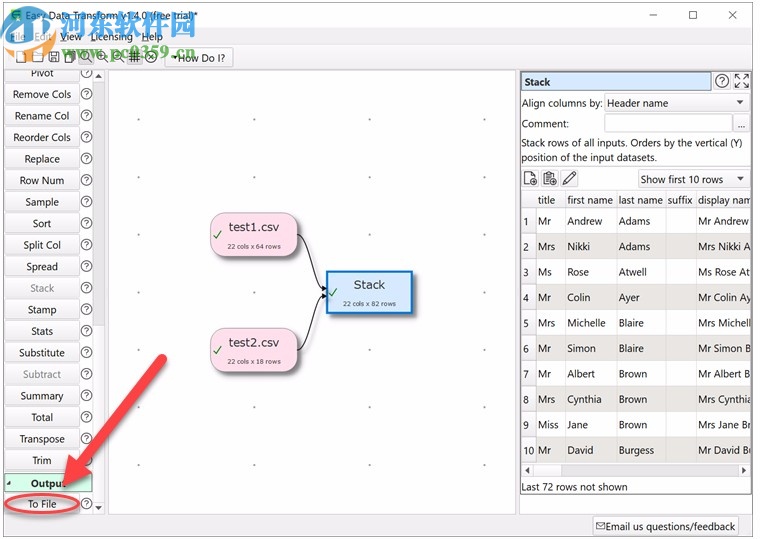
Task: Click the Transpose transform button
Action: coord(42,439)
